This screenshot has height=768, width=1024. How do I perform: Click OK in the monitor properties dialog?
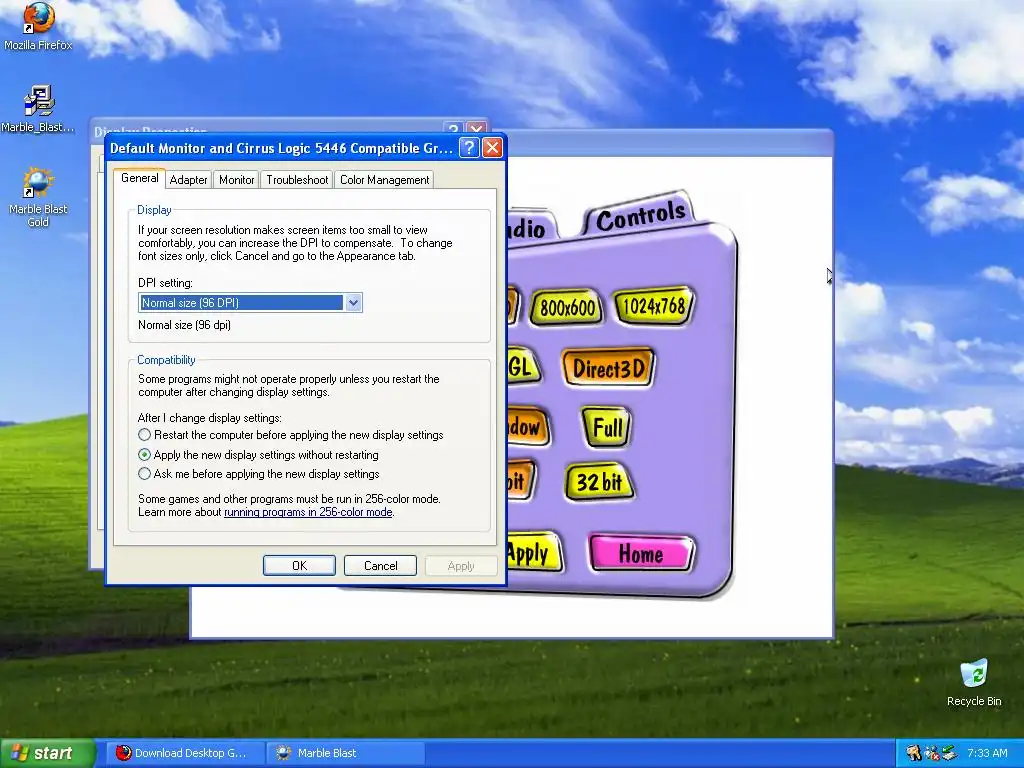(x=299, y=566)
